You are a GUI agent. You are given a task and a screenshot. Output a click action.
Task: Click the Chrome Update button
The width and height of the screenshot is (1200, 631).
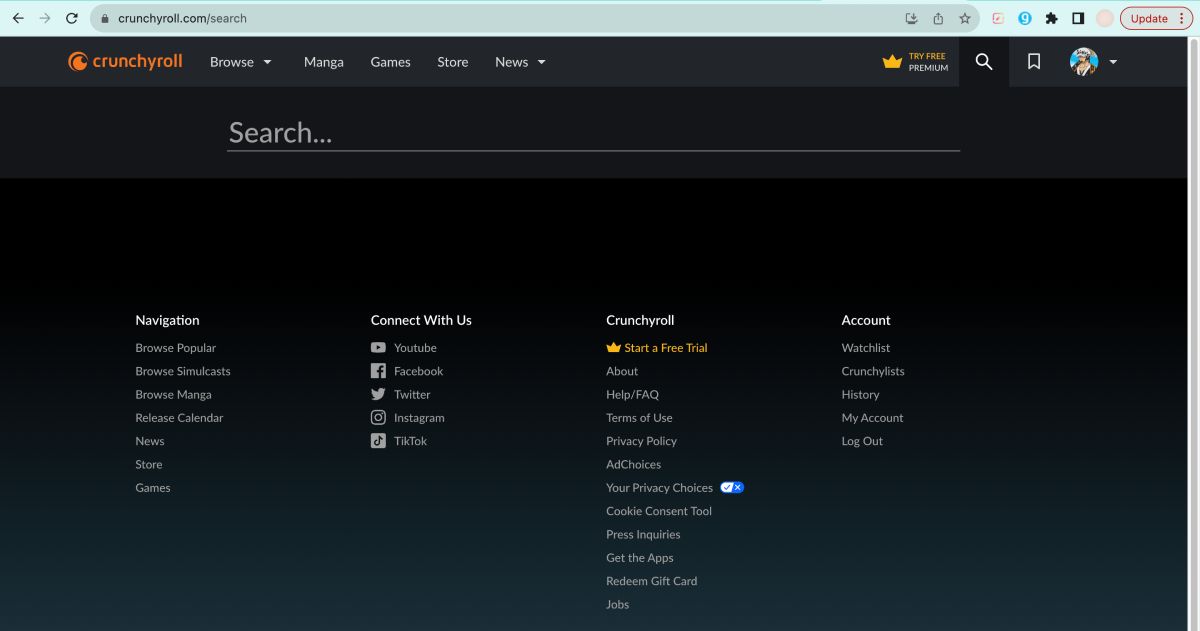point(1149,18)
